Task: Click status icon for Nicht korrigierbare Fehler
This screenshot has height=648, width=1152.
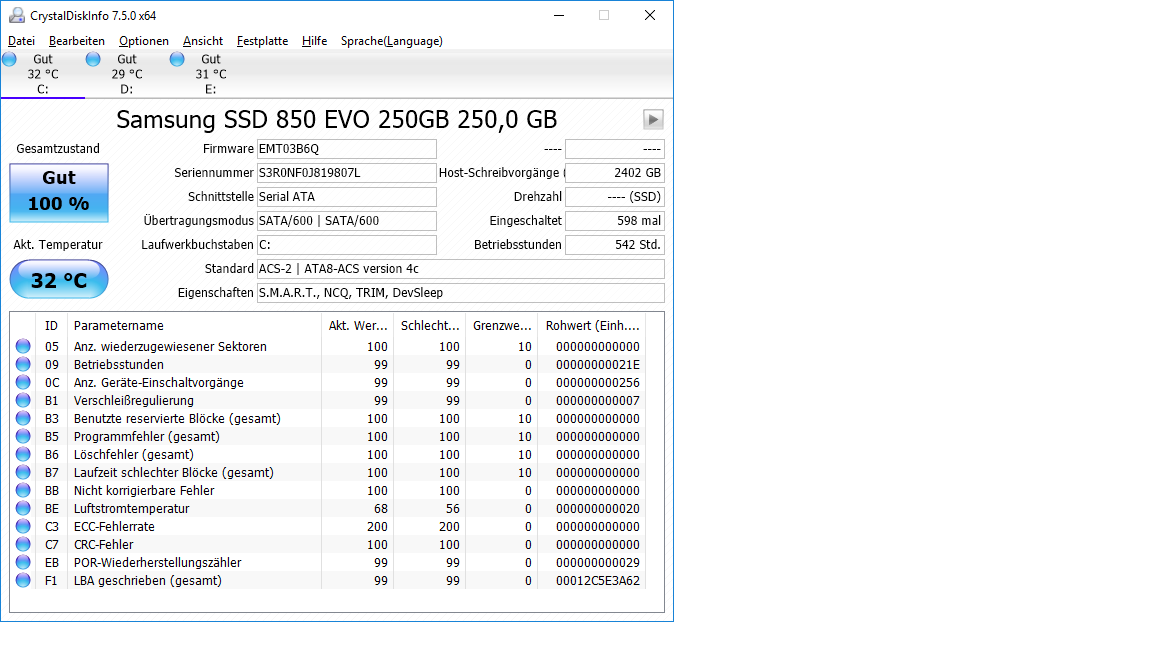Action: tap(24, 490)
